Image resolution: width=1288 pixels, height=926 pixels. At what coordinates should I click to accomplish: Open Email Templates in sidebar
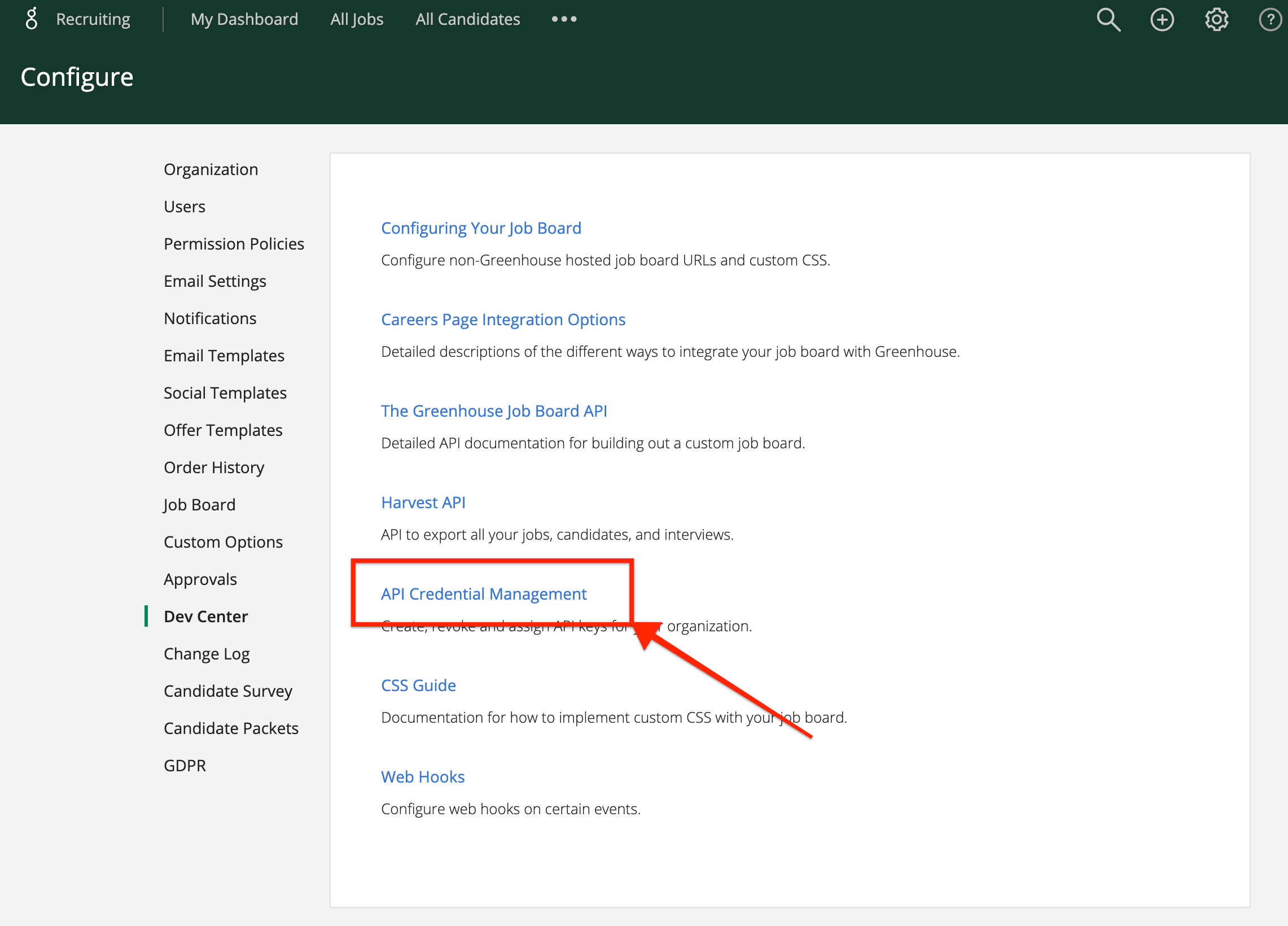(224, 356)
